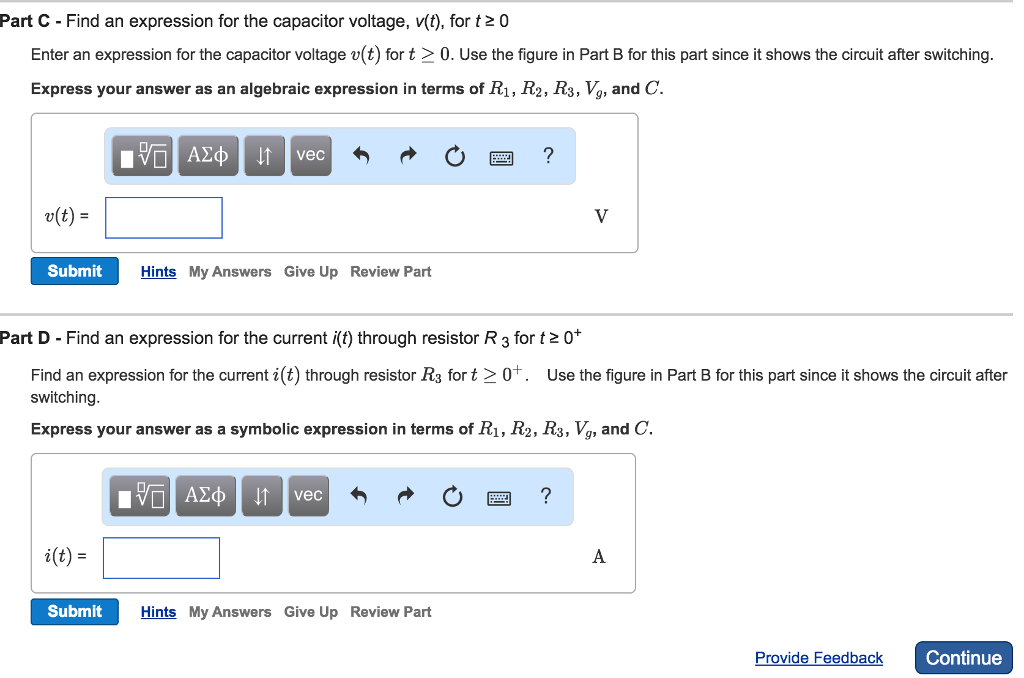Give Up on Part D
Viewport: 1024px width, 678px height.
[x=310, y=611]
